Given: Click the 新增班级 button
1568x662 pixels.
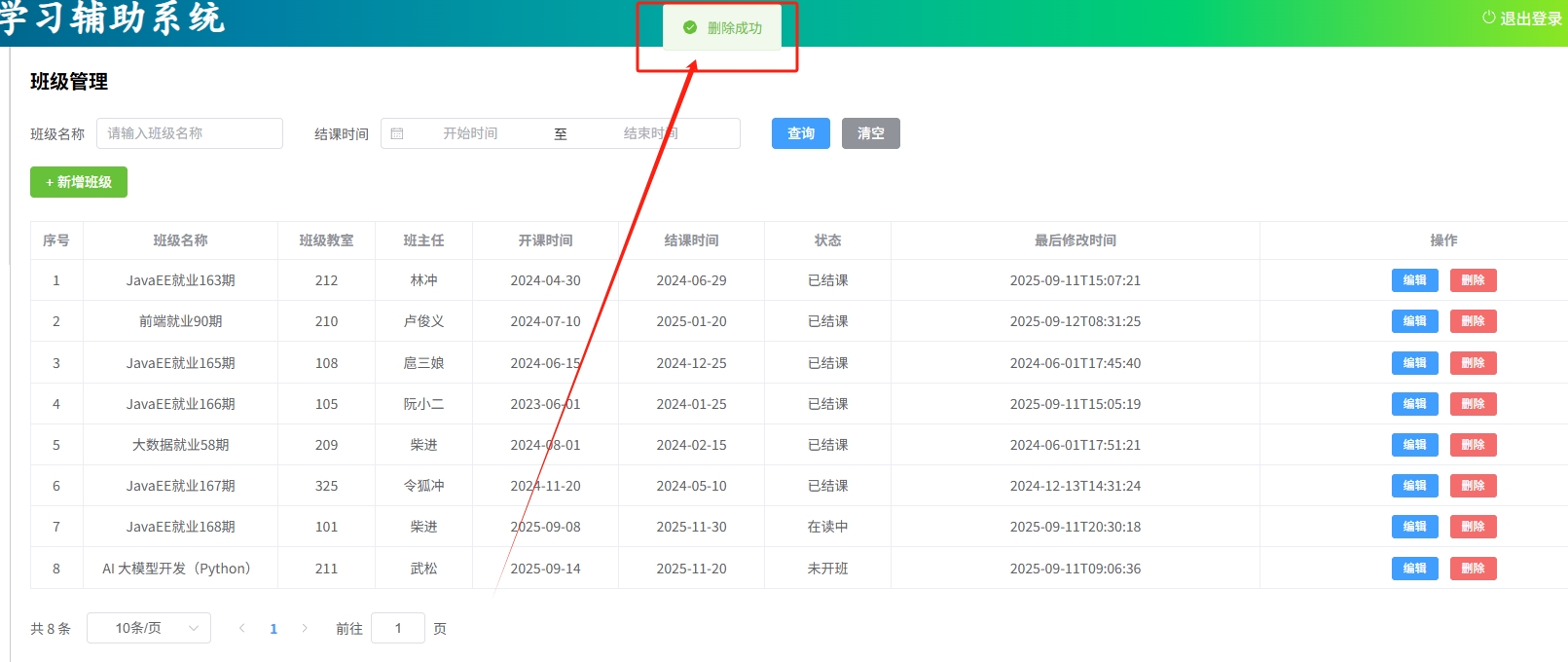Looking at the screenshot, I should click(79, 182).
